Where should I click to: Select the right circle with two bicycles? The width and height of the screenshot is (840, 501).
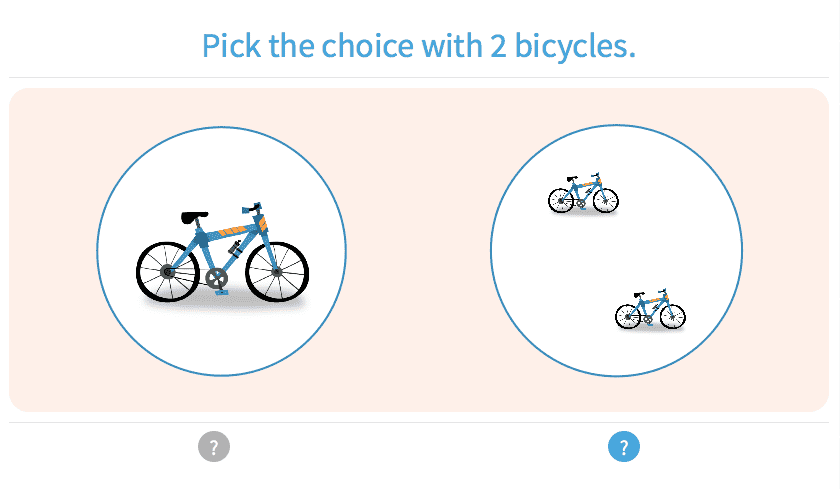[x=616, y=250]
